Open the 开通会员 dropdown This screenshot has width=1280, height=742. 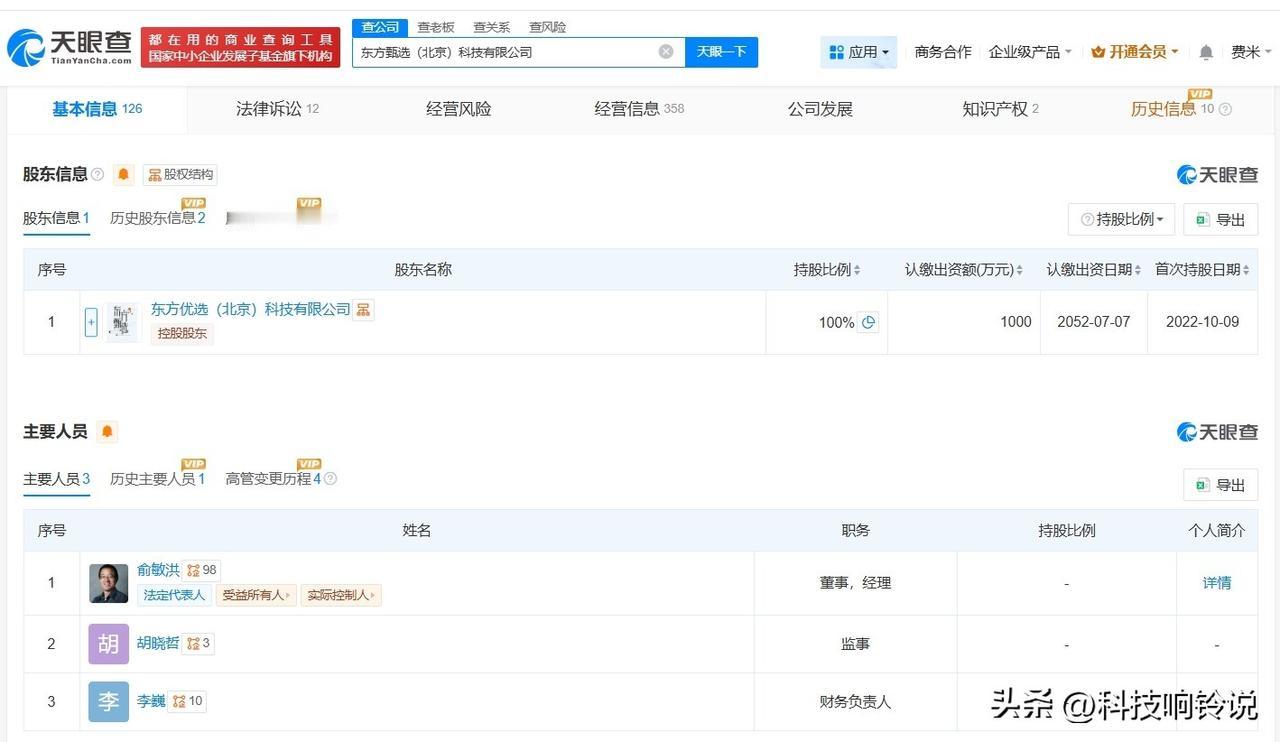pyautogui.click(x=1135, y=52)
